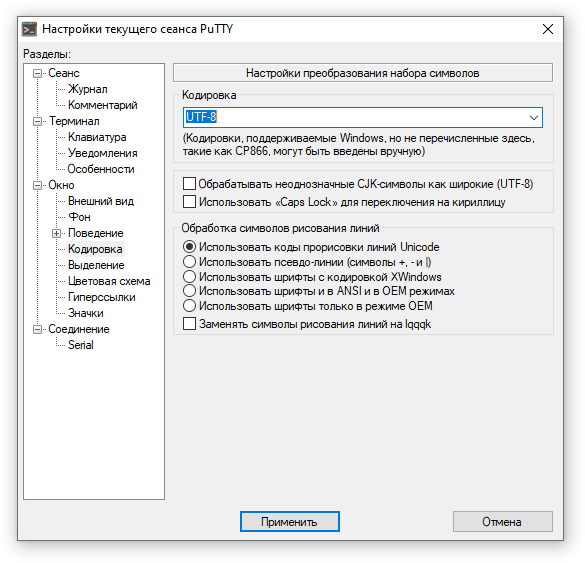Image resolution: width=585 pixels, height=563 pixels.
Task: Click the PuTTY terminal icon in title bar
Action: pyautogui.click(x=29, y=29)
